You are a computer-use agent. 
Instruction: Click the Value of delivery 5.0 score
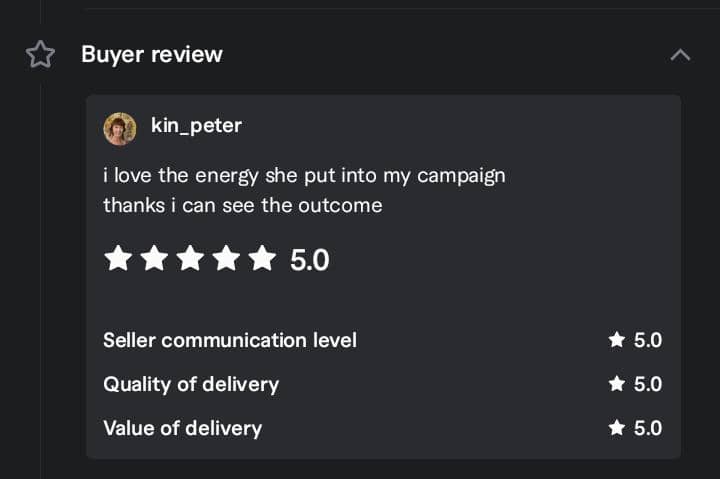pyautogui.click(x=648, y=428)
